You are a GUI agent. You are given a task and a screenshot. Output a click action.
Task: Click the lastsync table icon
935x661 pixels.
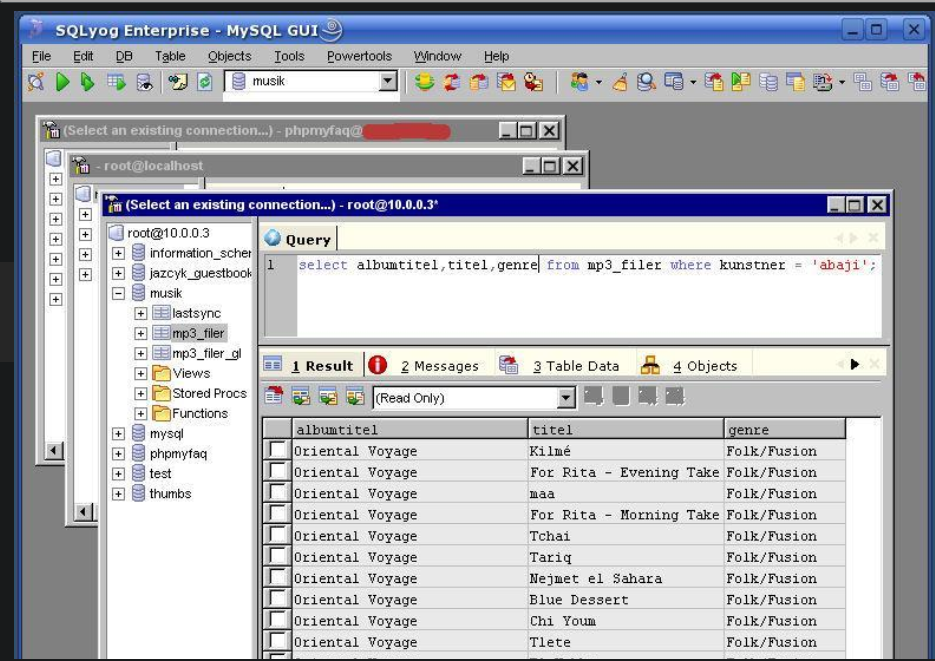(x=161, y=313)
